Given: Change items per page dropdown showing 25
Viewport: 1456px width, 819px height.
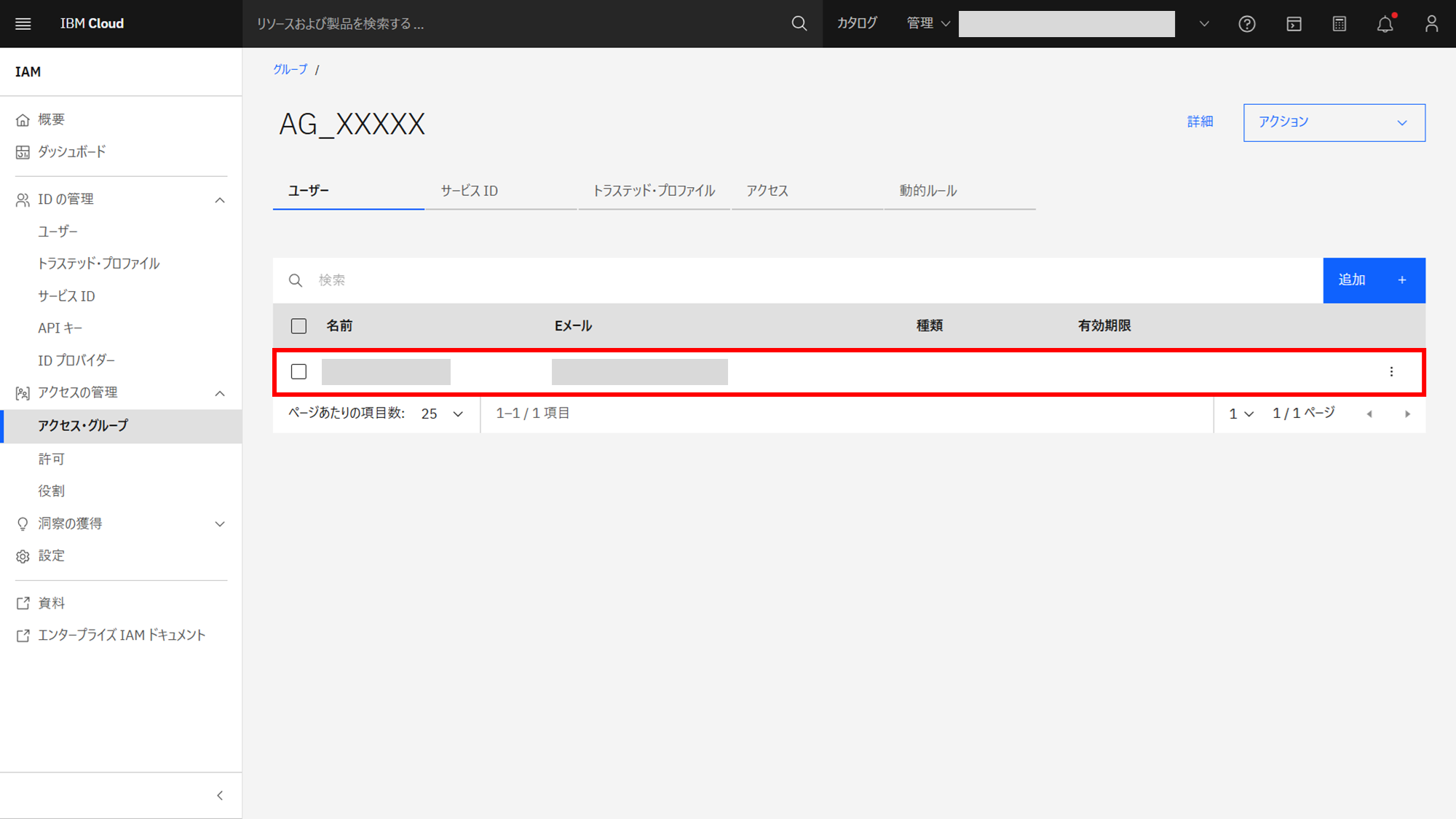Looking at the screenshot, I should 442,414.
